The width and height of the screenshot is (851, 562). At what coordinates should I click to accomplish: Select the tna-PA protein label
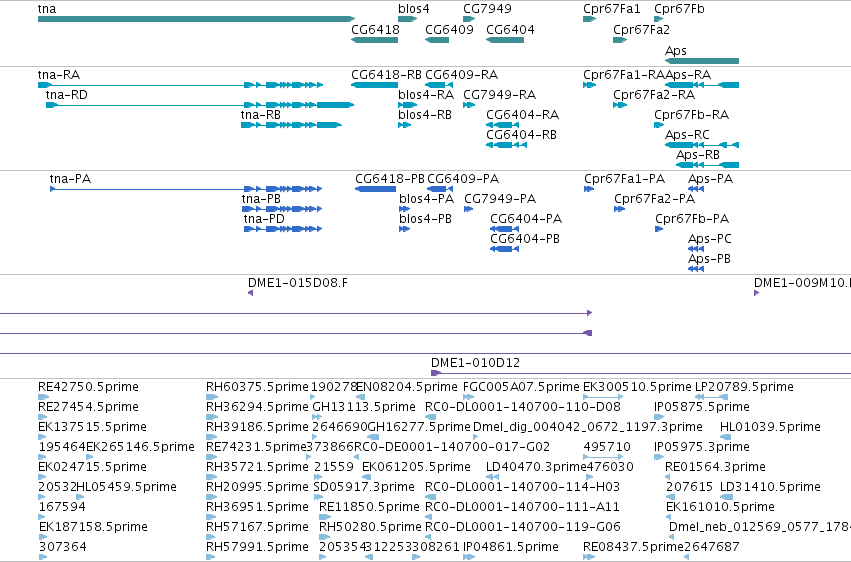[71, 178]
